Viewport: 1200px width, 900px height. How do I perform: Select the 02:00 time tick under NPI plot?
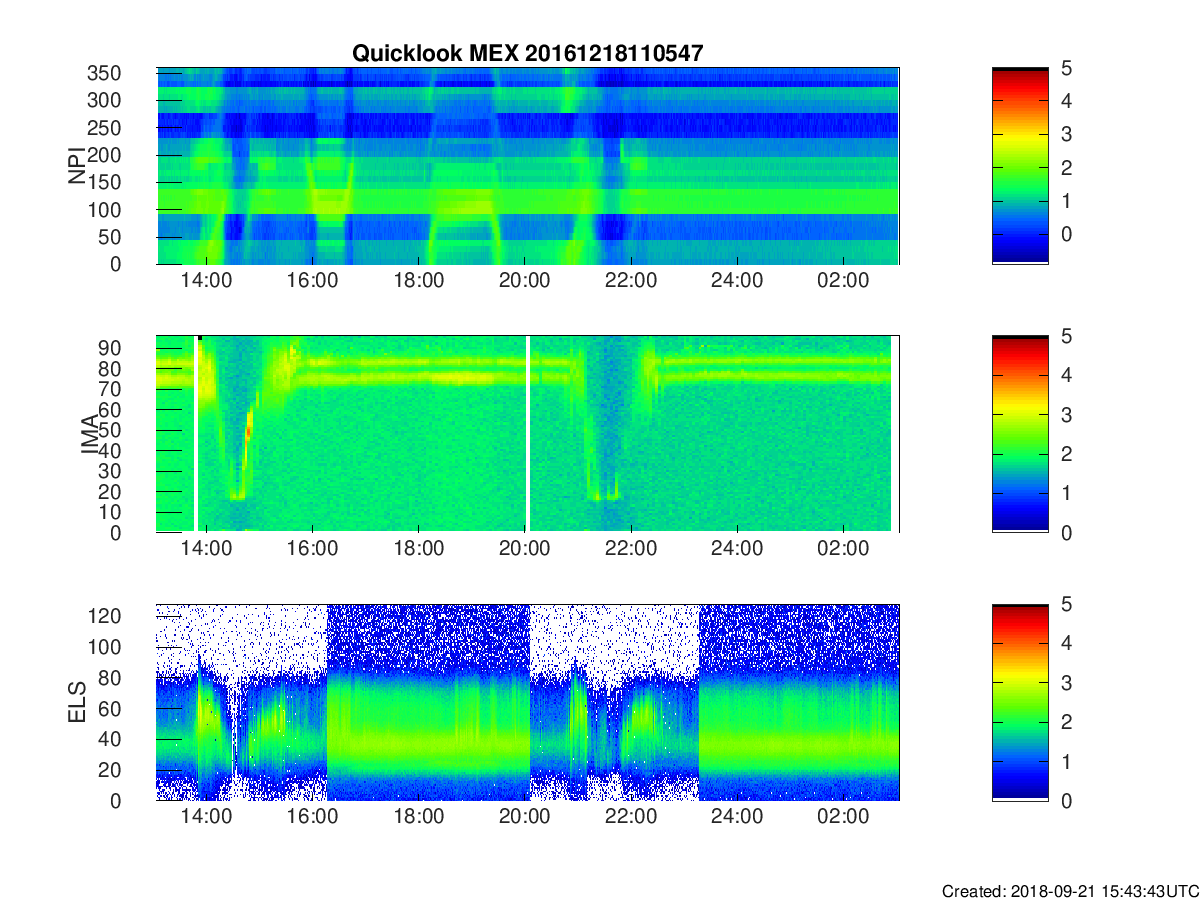pos(843,281)
